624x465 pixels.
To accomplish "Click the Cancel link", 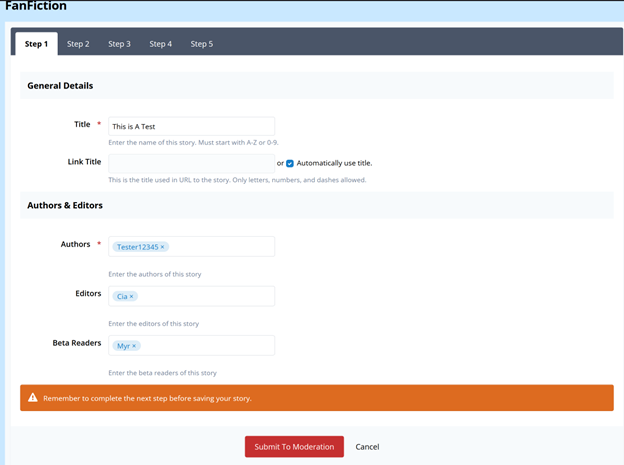I will [x=367, y=447].
